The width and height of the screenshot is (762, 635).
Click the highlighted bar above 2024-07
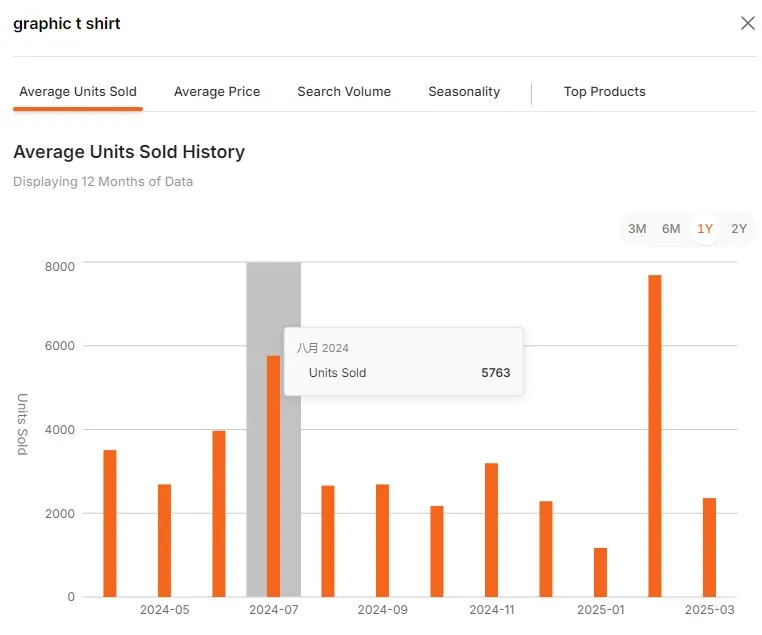pos(273,476)
